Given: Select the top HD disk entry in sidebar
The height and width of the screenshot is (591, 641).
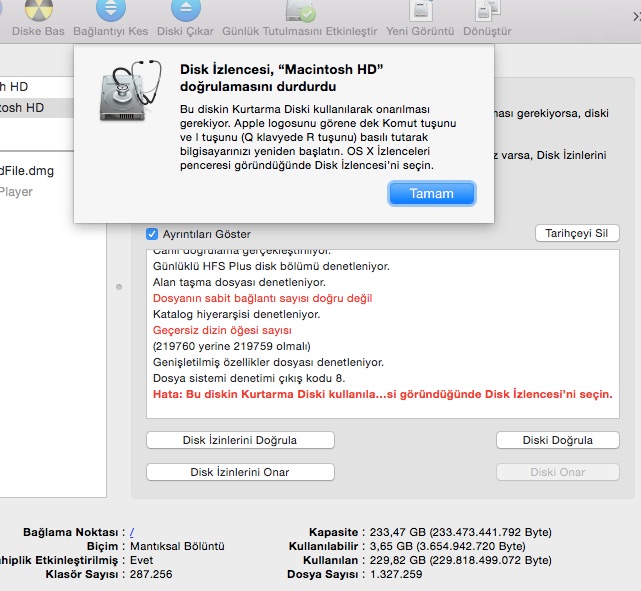Looking at the screenshot, I should [x=22, y=87].
